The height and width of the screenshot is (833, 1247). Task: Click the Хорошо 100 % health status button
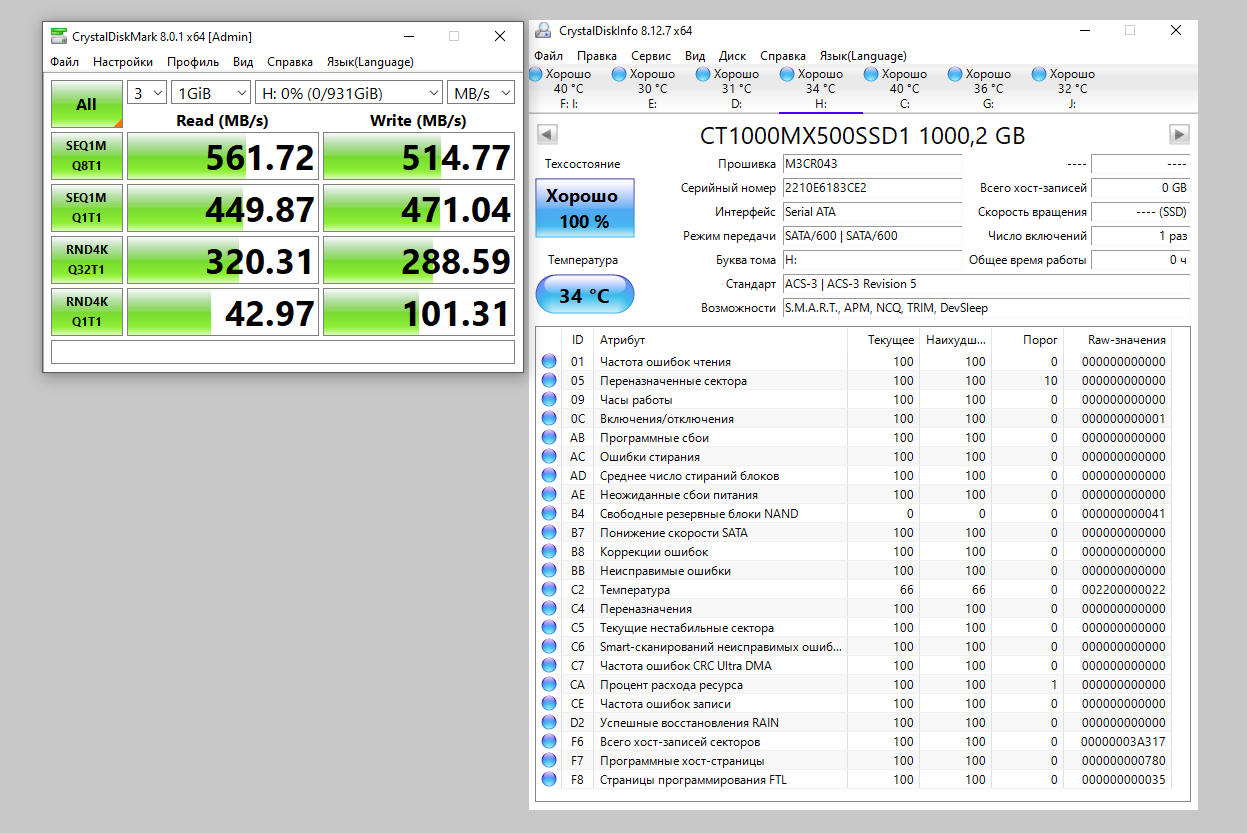coord(584,208)
